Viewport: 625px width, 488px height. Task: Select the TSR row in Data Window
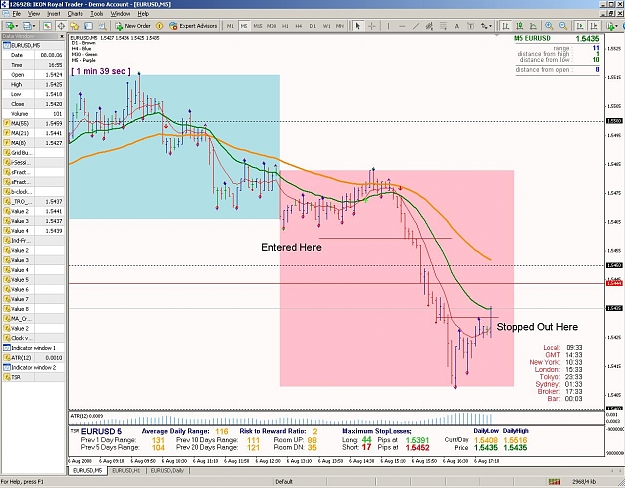point(33,377)
